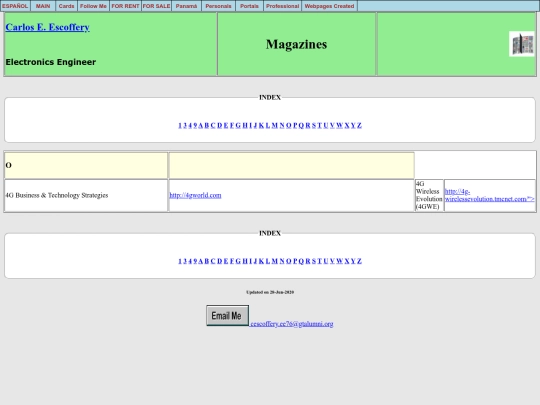Screen dimensions: 540x405
Task: Jump to letter L in lower INDEX
Action: [x=268, y=261]
